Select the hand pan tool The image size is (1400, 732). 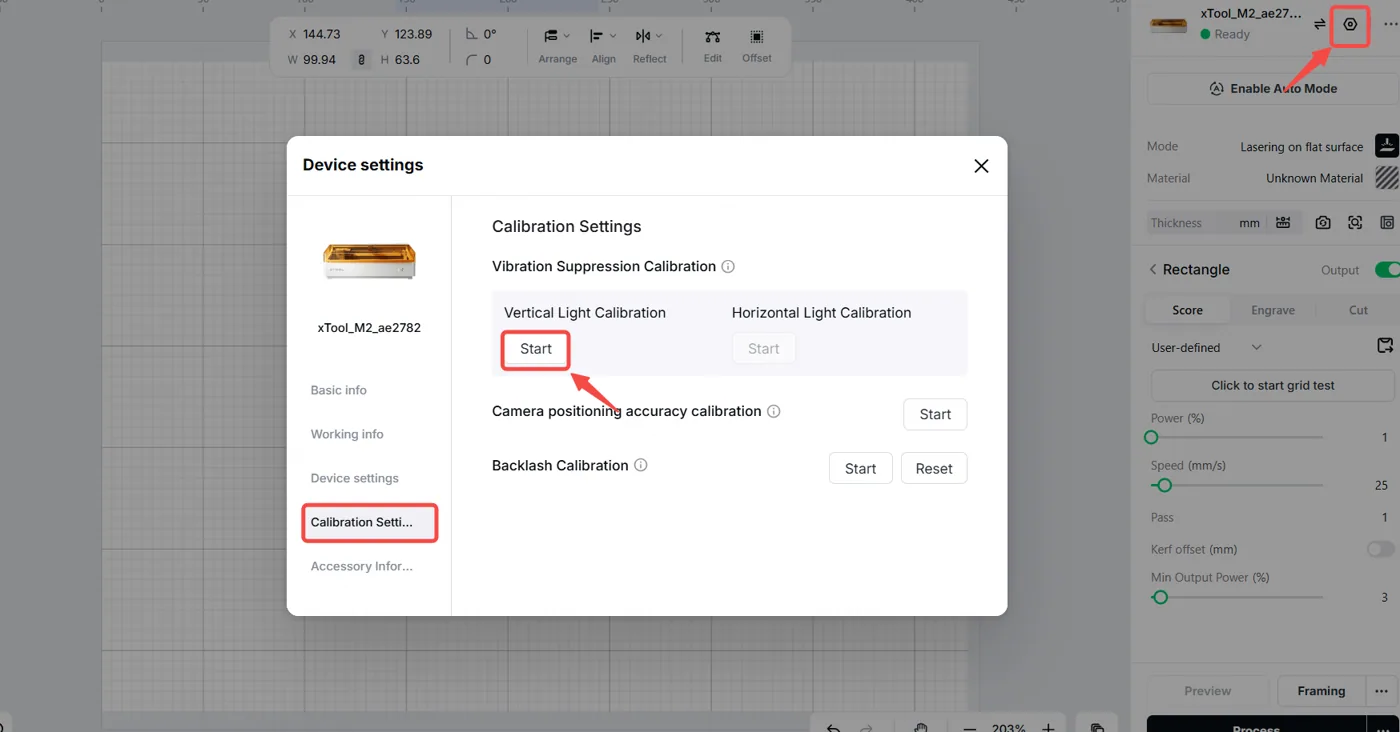(x=921, y=726)
